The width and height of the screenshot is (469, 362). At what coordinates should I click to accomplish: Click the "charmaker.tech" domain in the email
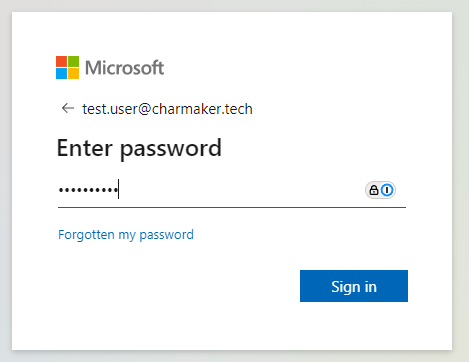coord(202,109)
